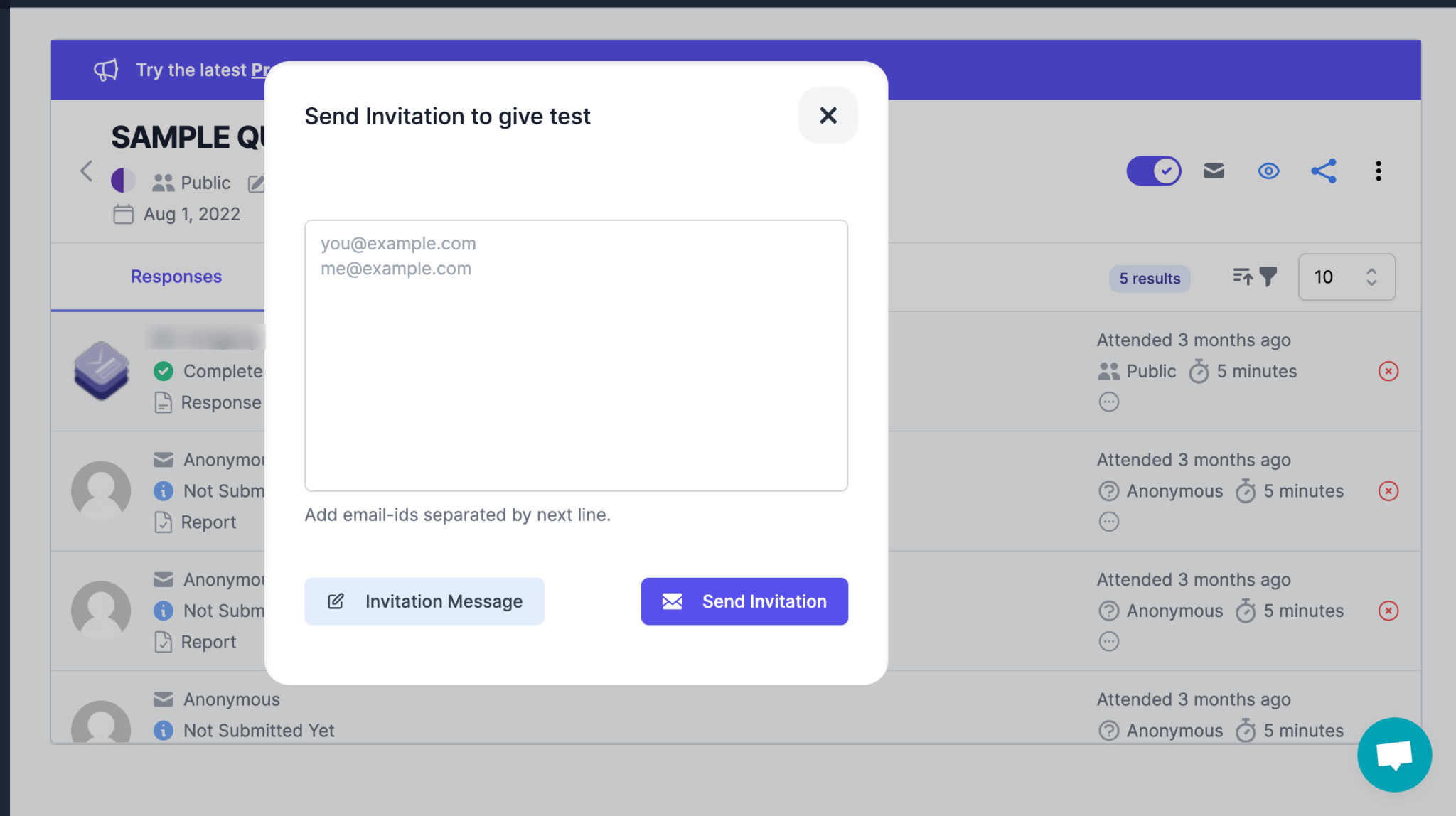Open the three-dot overflow menu in the toolbar
Image resolution: width=1456 pixels, height=816 pixels.
[1378, 171]
